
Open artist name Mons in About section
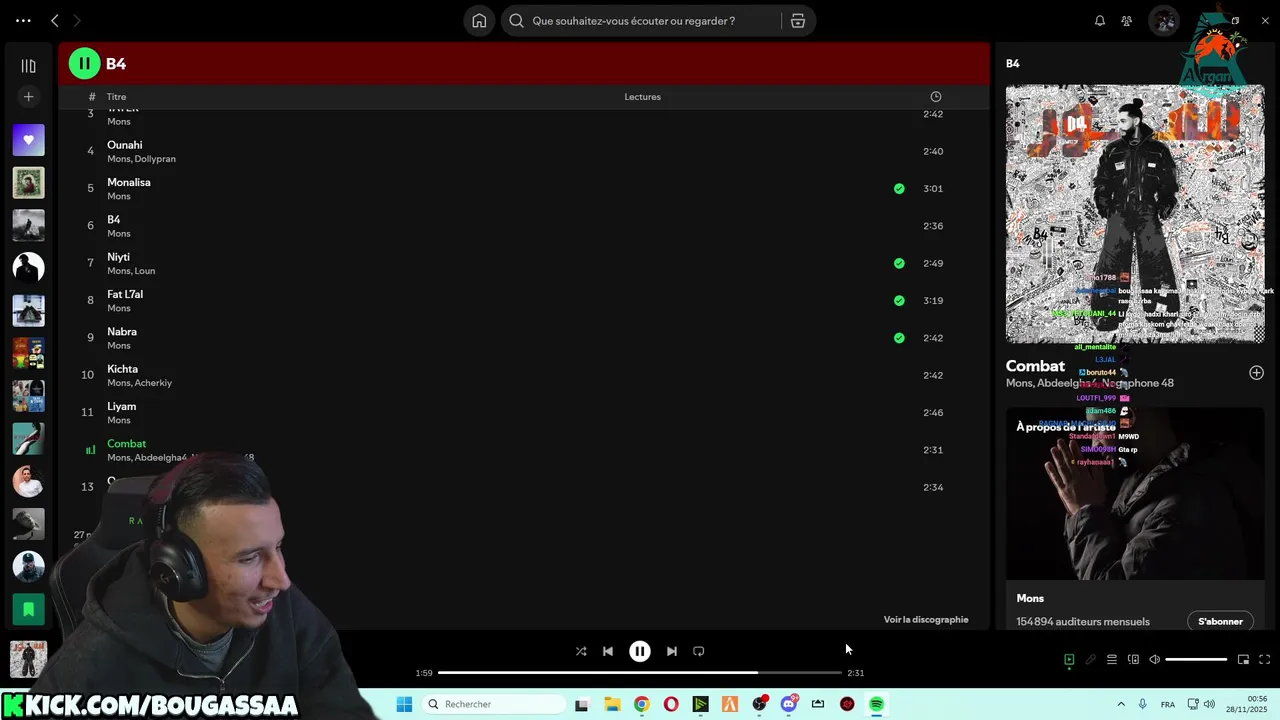[1030, 598]
